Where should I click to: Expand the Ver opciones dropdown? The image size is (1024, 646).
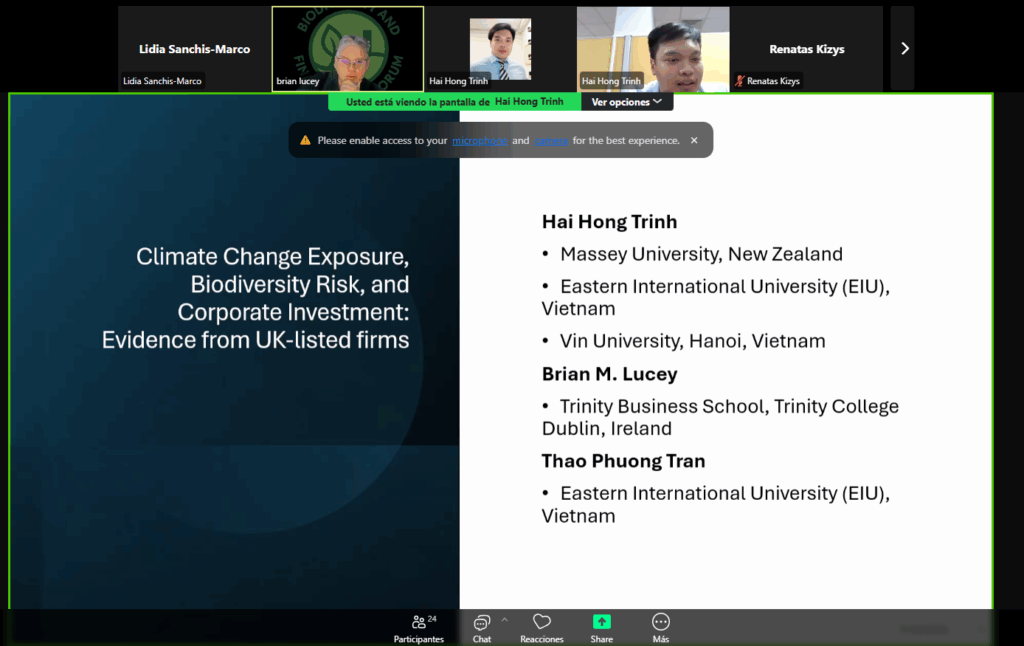(x=627, y=102)
